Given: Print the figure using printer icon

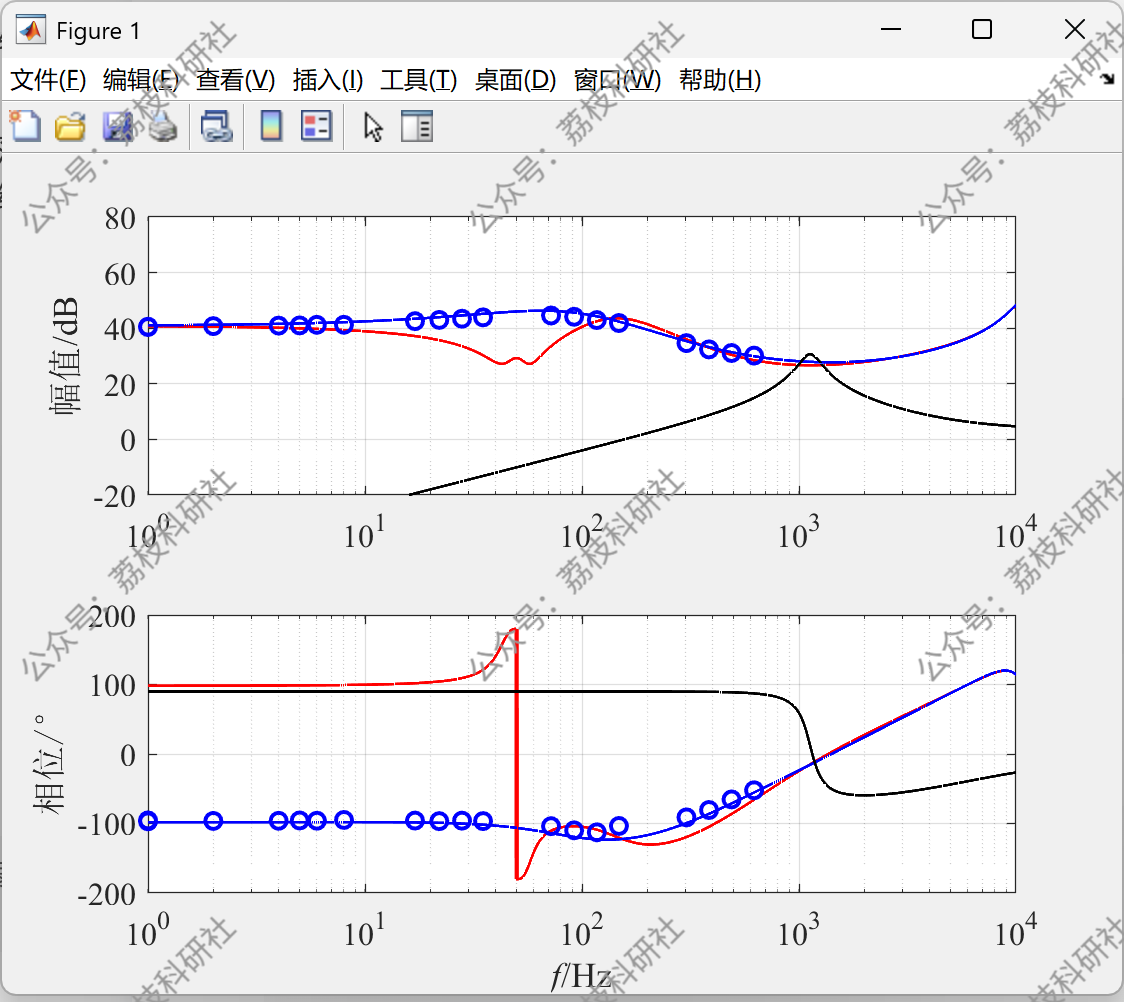Looking at the screenshot, I should coord(163,126).
